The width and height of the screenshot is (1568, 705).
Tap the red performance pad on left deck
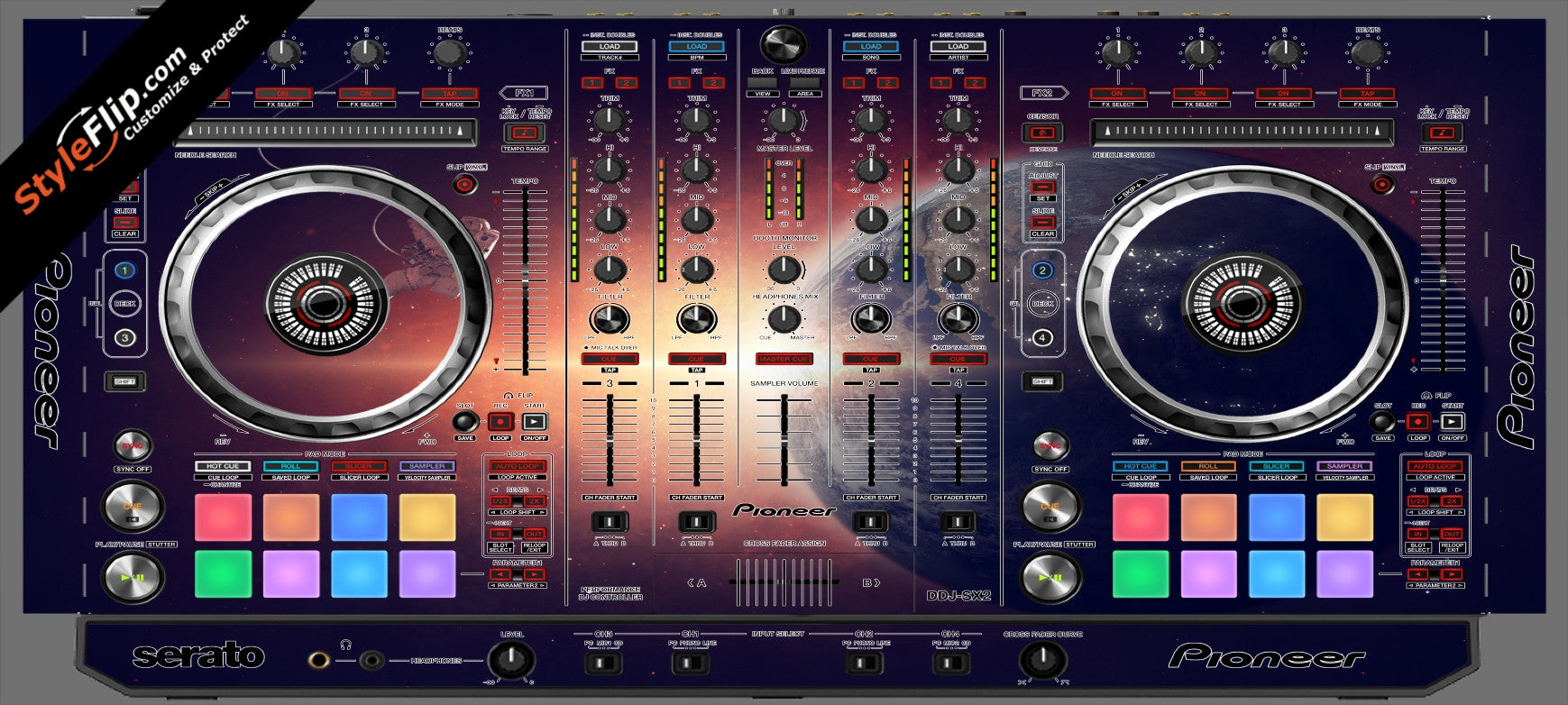pyautogui.click(x=223, y=517)
